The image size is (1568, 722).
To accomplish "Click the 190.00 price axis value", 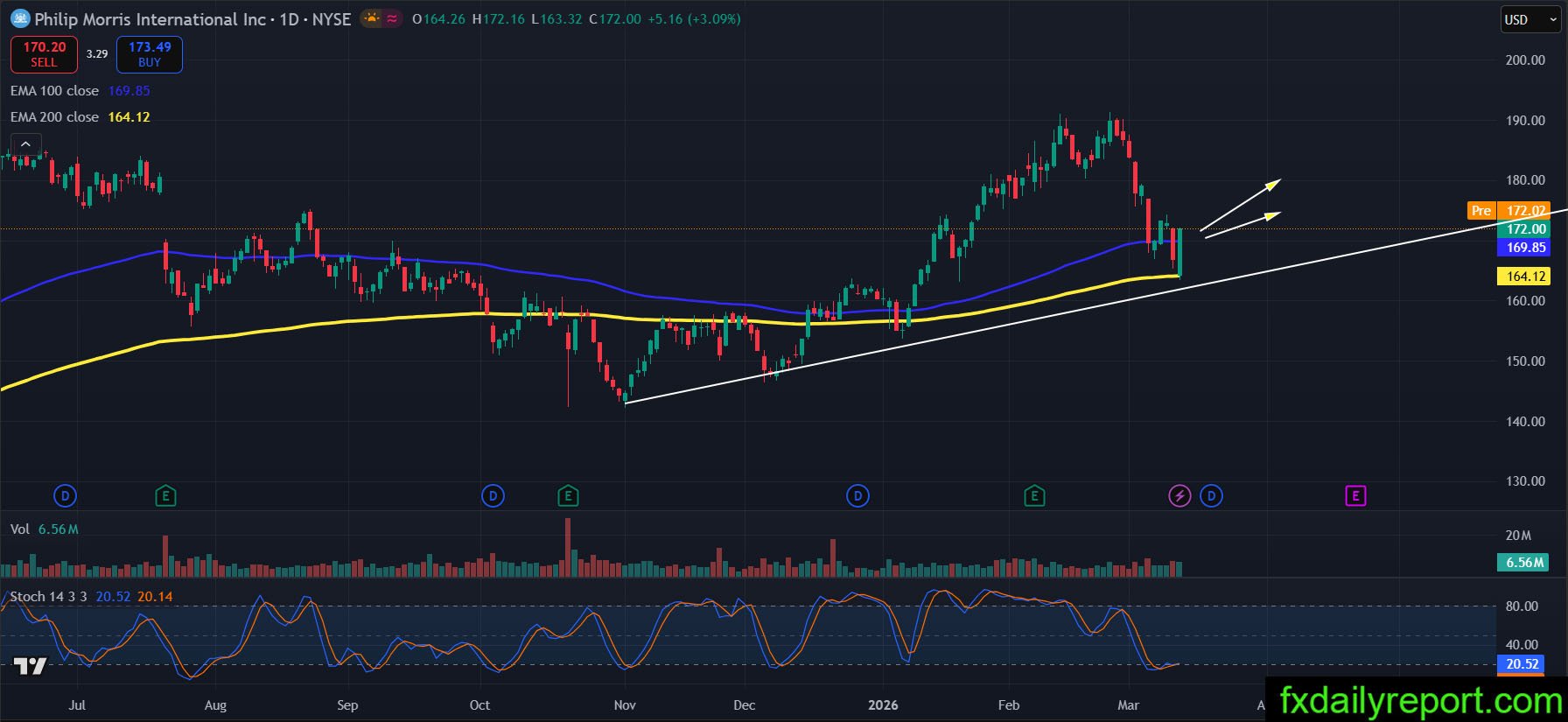I will [1525, 121].
